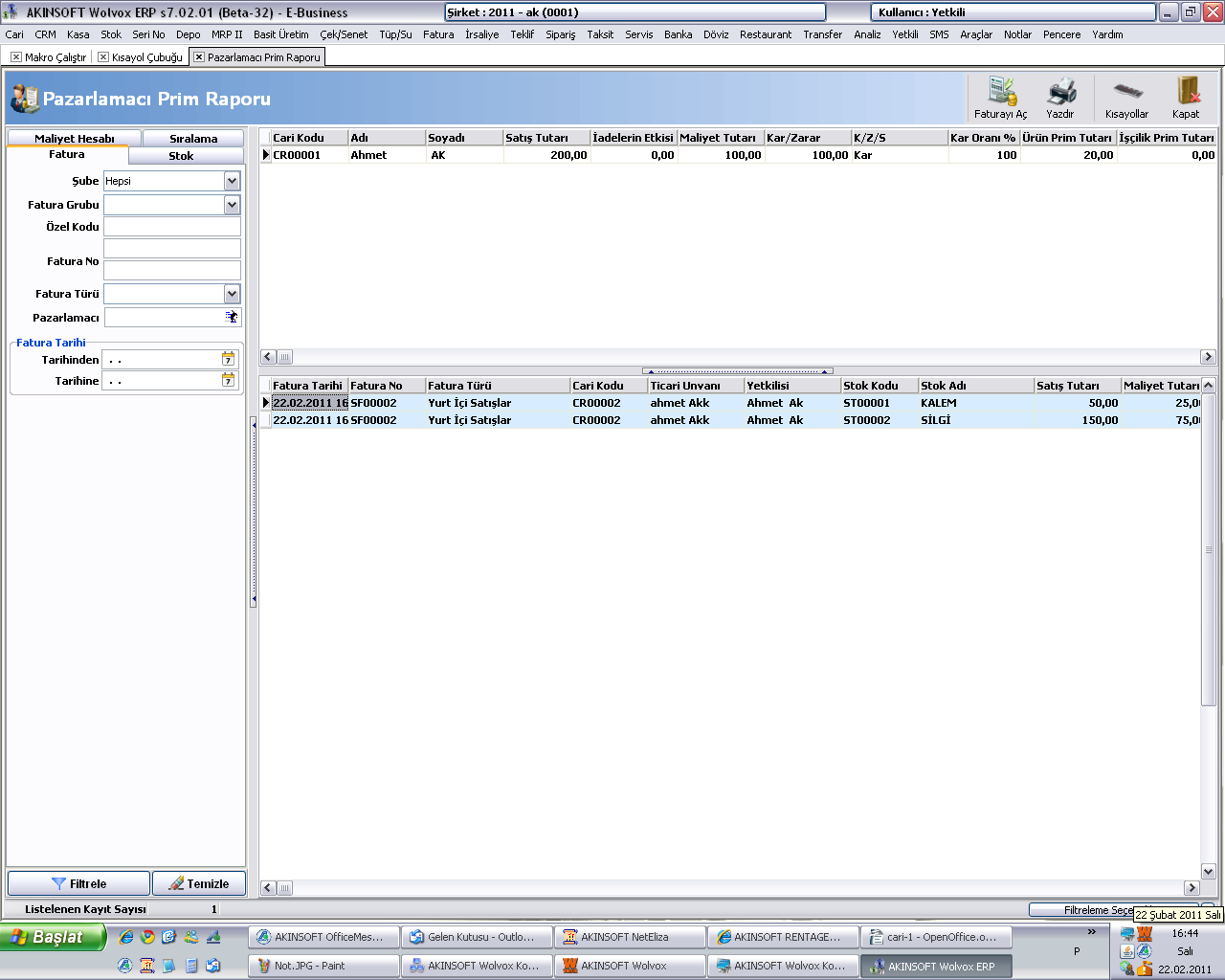Open the Sipariş menu
Image resolution: width=1225 pixels, height=980 pixels.
(561, 34)
